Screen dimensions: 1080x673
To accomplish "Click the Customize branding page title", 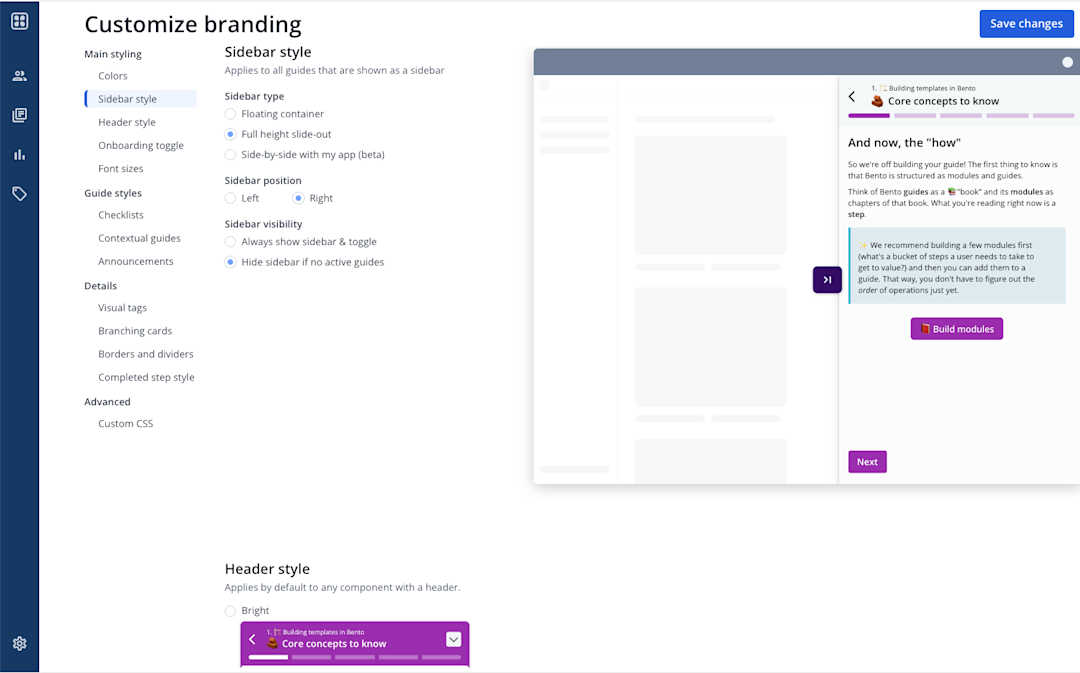I will click(x=193, y=25).
